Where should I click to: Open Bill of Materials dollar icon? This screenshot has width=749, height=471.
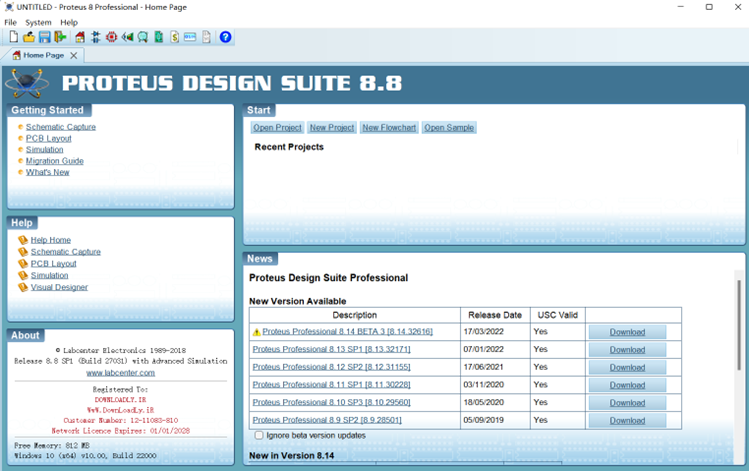175,37
